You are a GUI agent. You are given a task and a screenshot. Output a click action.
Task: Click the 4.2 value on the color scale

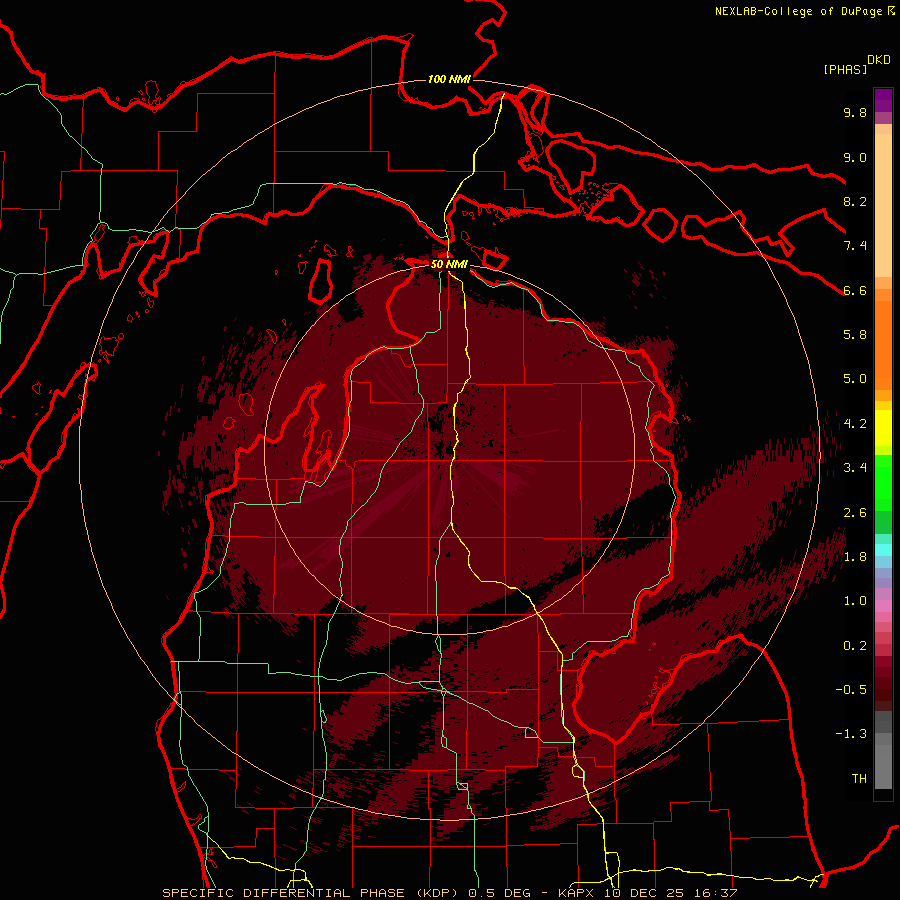pyautogui.click(x=855, y=424)
